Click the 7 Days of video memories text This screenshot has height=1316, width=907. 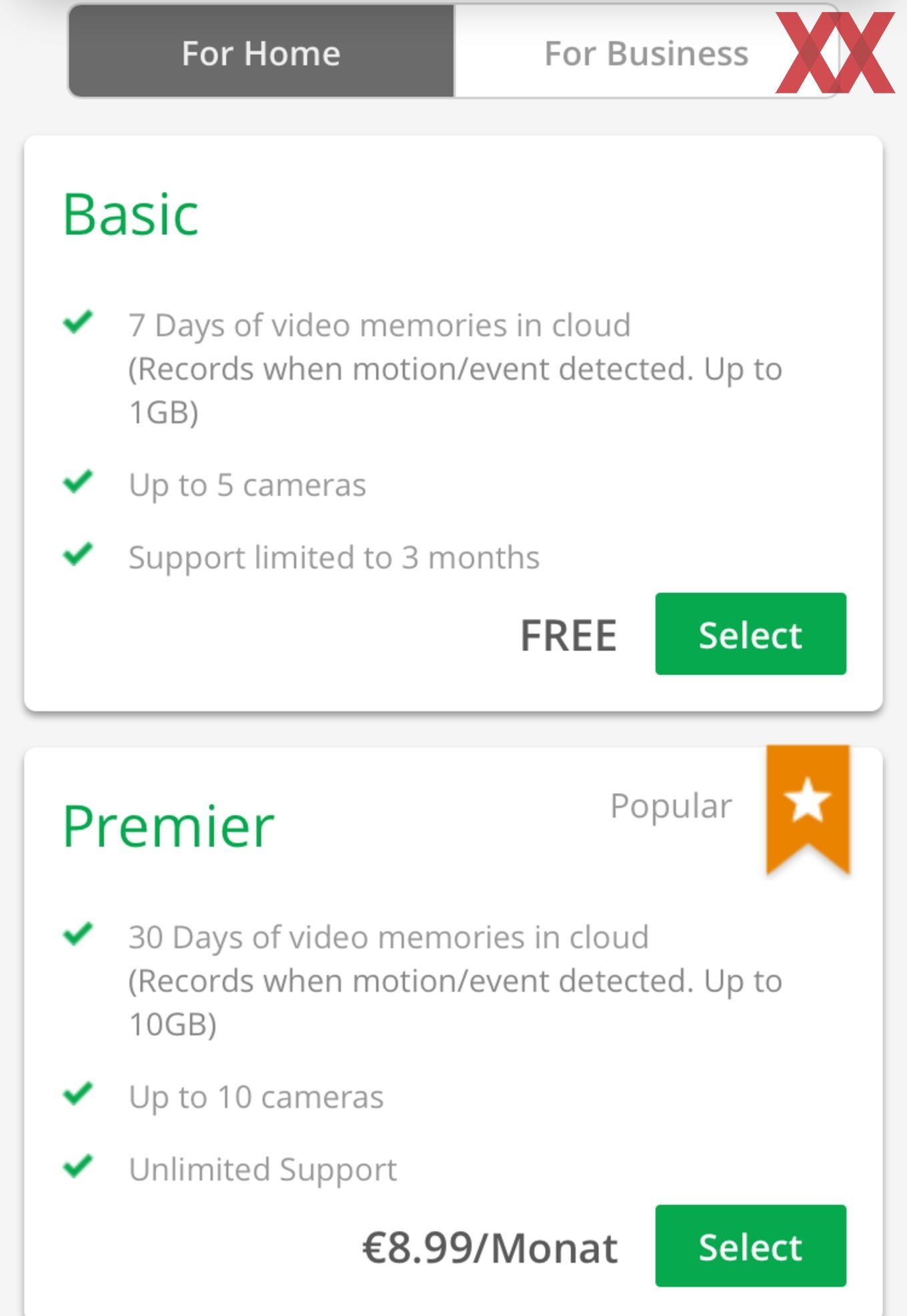[379, 326]
